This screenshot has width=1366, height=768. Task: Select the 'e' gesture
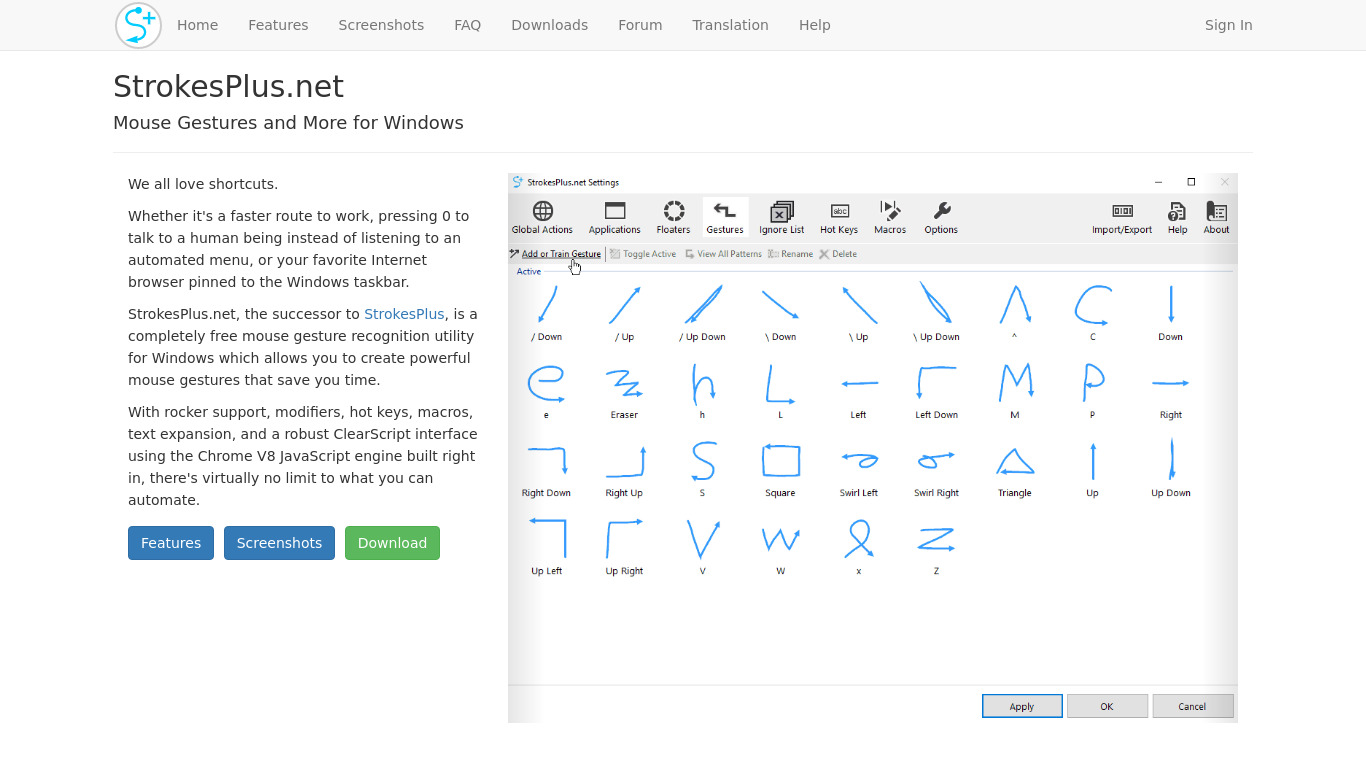click(x=546, y=390)
